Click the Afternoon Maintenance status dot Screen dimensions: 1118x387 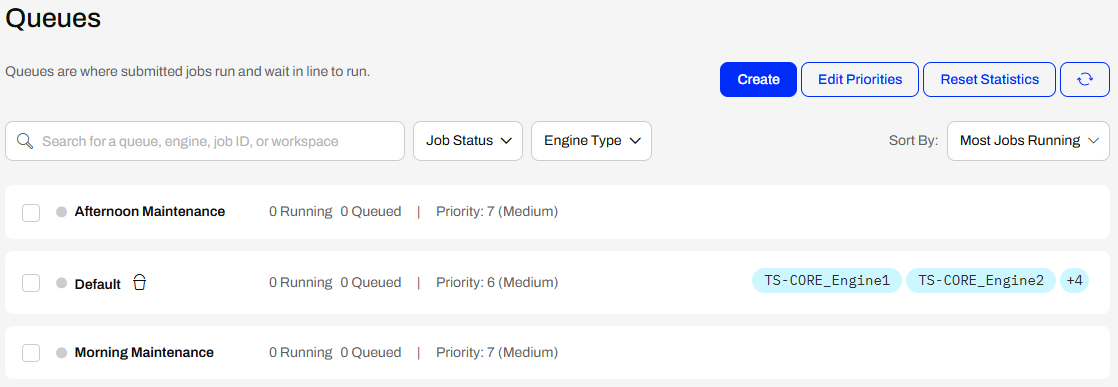click(x=61, y=212)
